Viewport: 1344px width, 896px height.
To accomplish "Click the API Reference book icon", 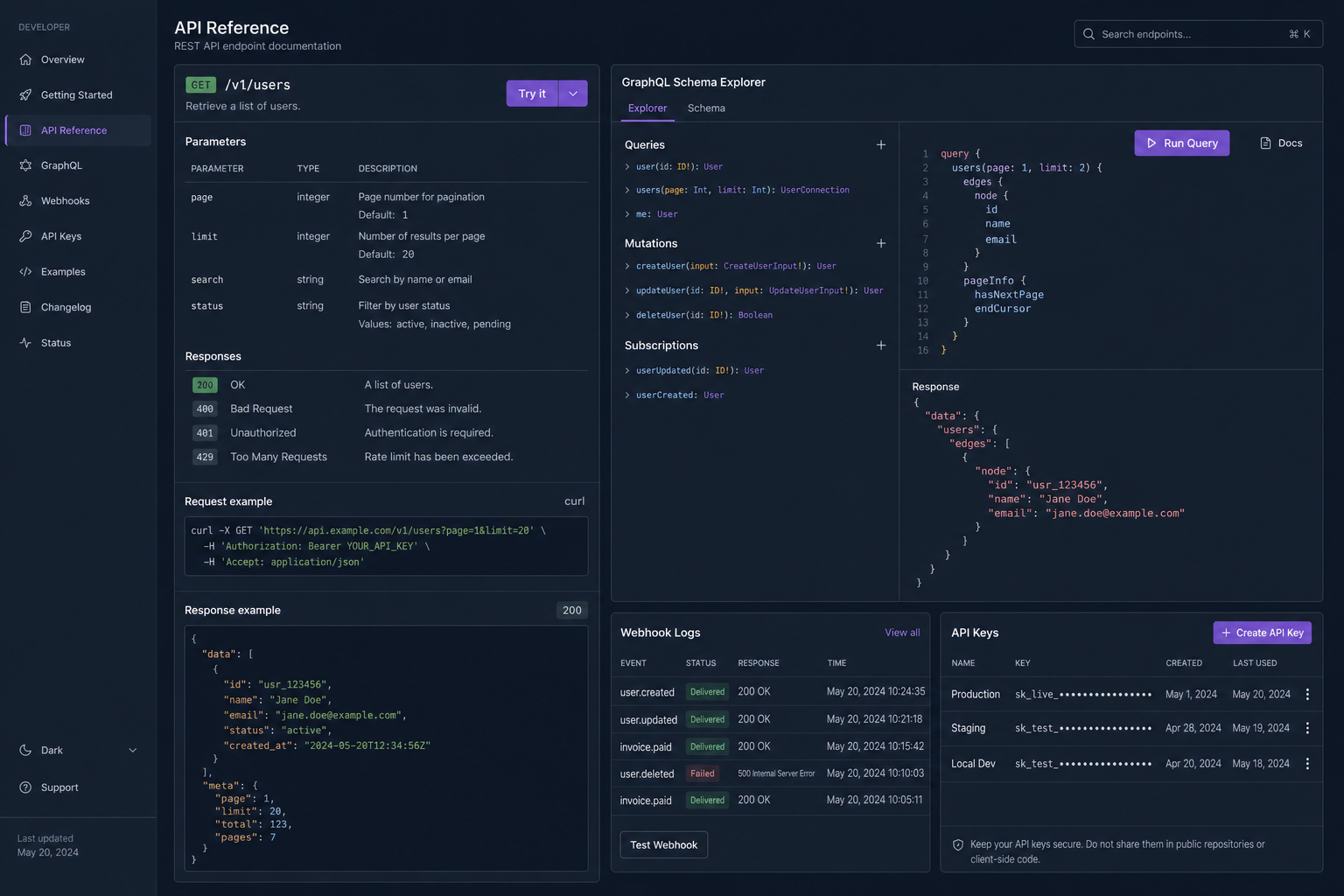I will (x=25, y=130).
